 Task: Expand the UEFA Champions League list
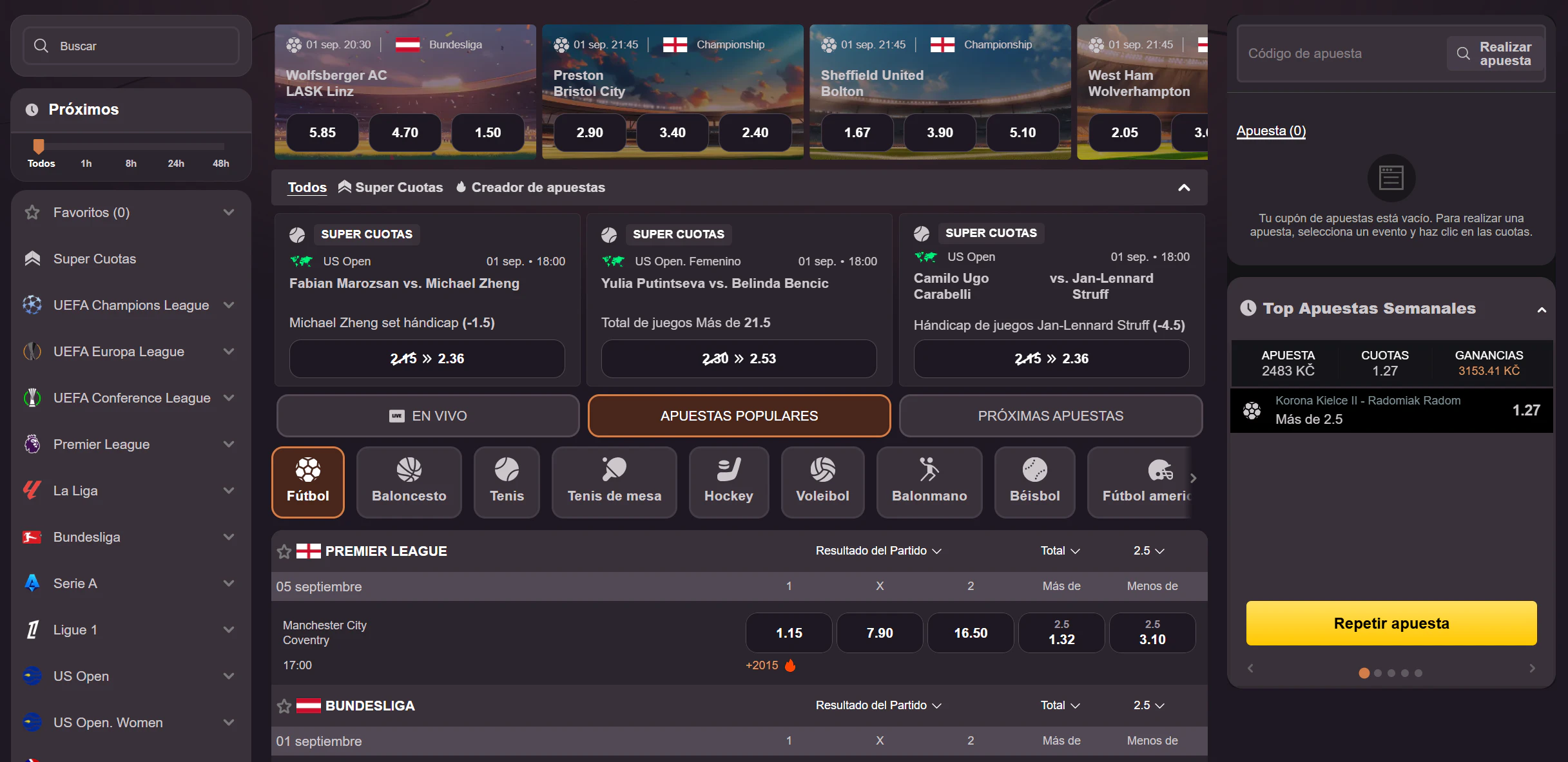229,305
